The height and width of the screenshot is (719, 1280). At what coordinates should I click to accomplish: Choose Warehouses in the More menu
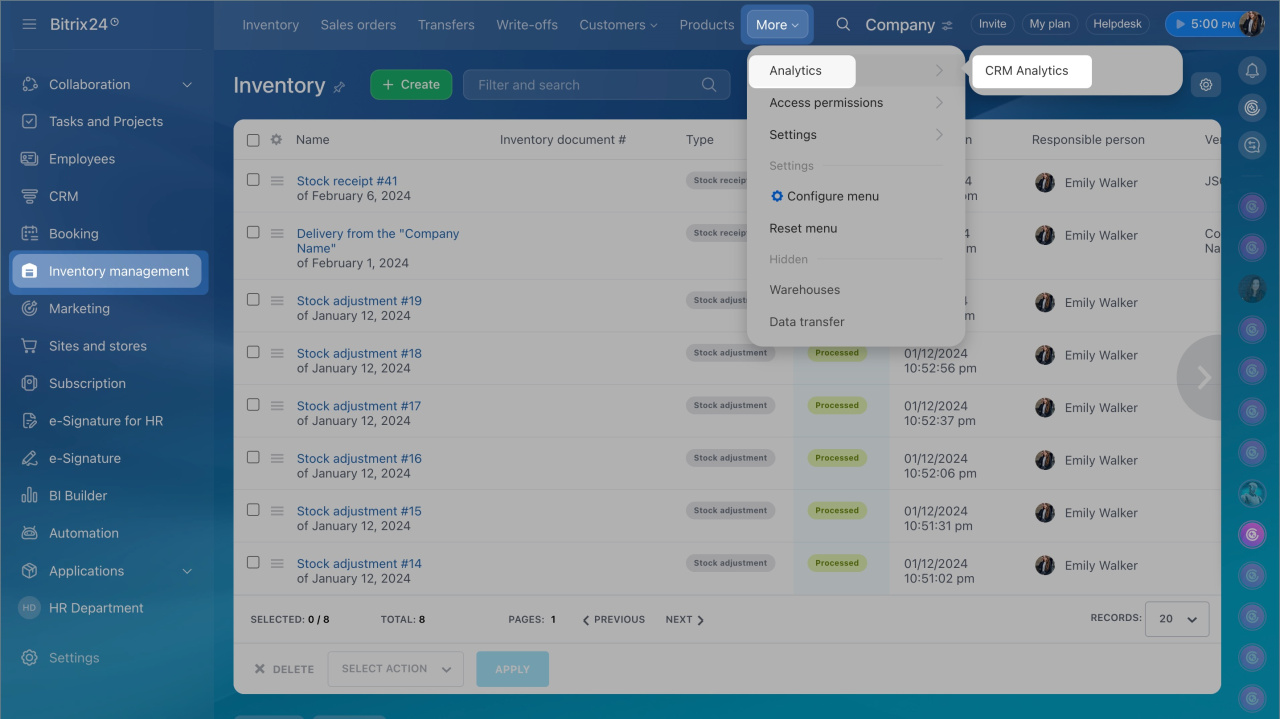click(x=804, y=290)
